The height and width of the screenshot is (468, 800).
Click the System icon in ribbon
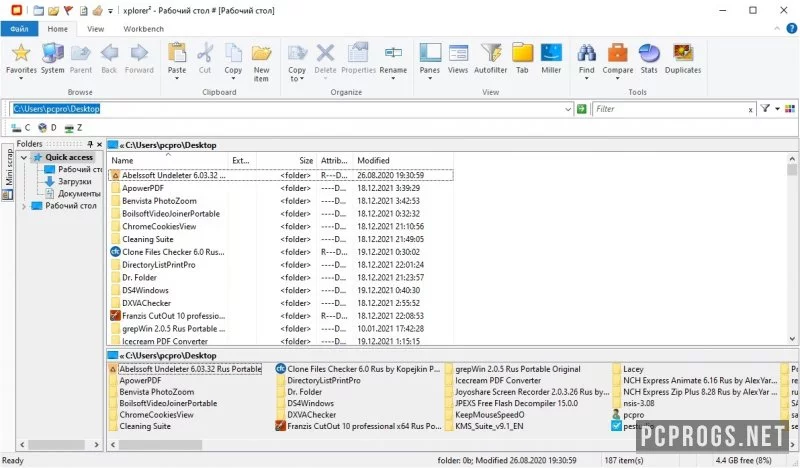coord(53,60)
